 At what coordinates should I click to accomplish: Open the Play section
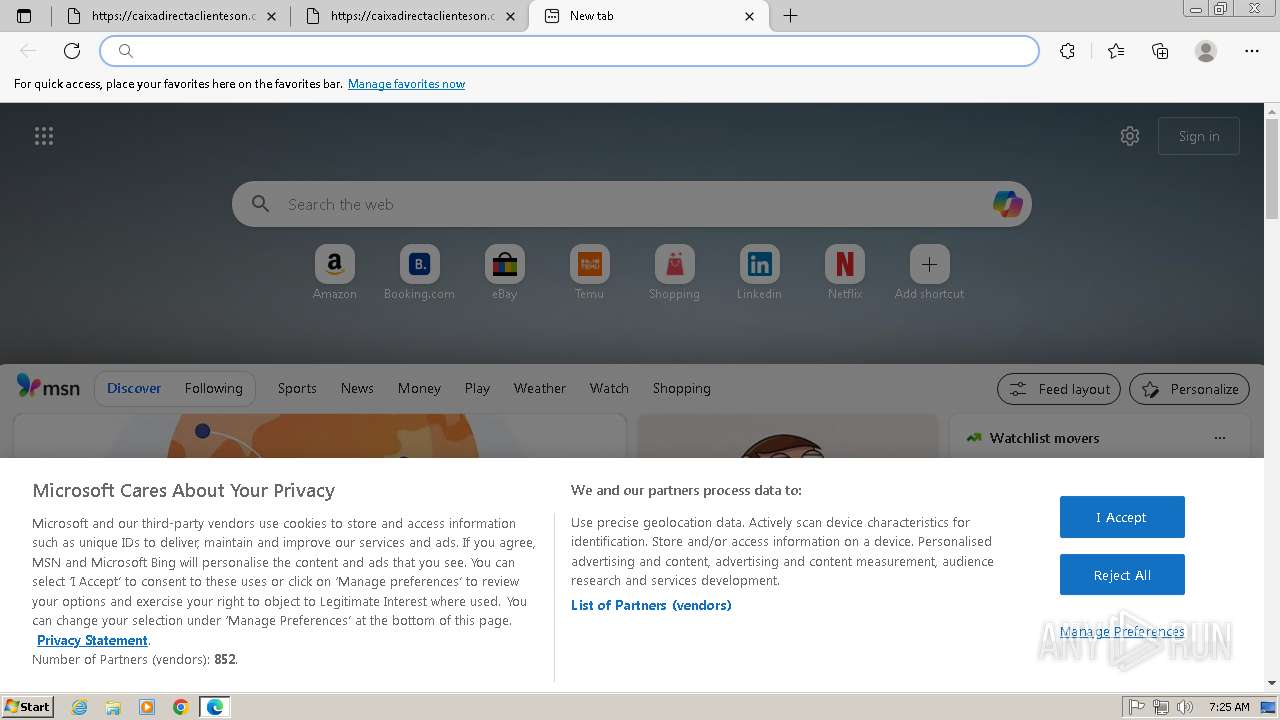[477, 388]
